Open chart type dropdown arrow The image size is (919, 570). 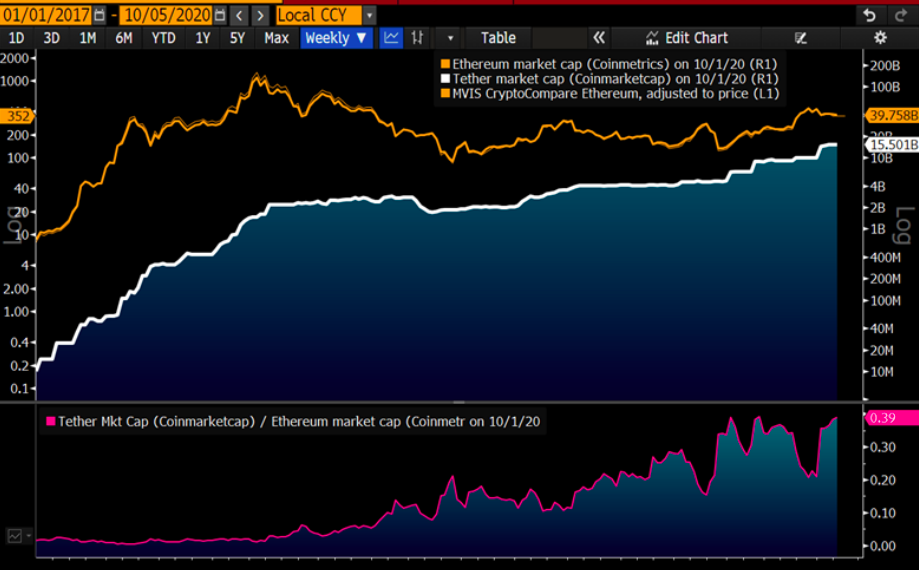pos(450,38)
